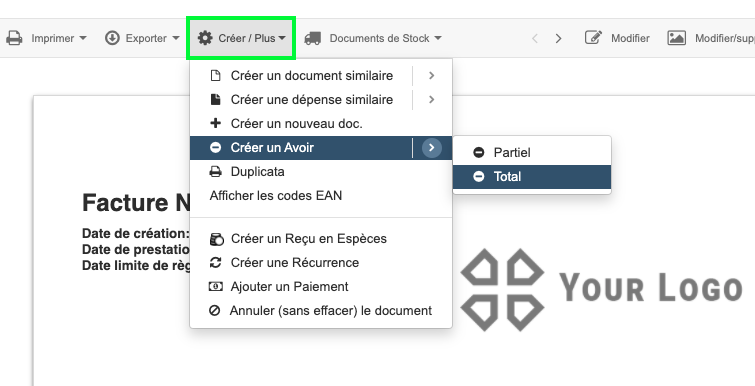Screen dimensions: 755x386
Task: Select Créer un document similaire
Action: tap(312, 76)
